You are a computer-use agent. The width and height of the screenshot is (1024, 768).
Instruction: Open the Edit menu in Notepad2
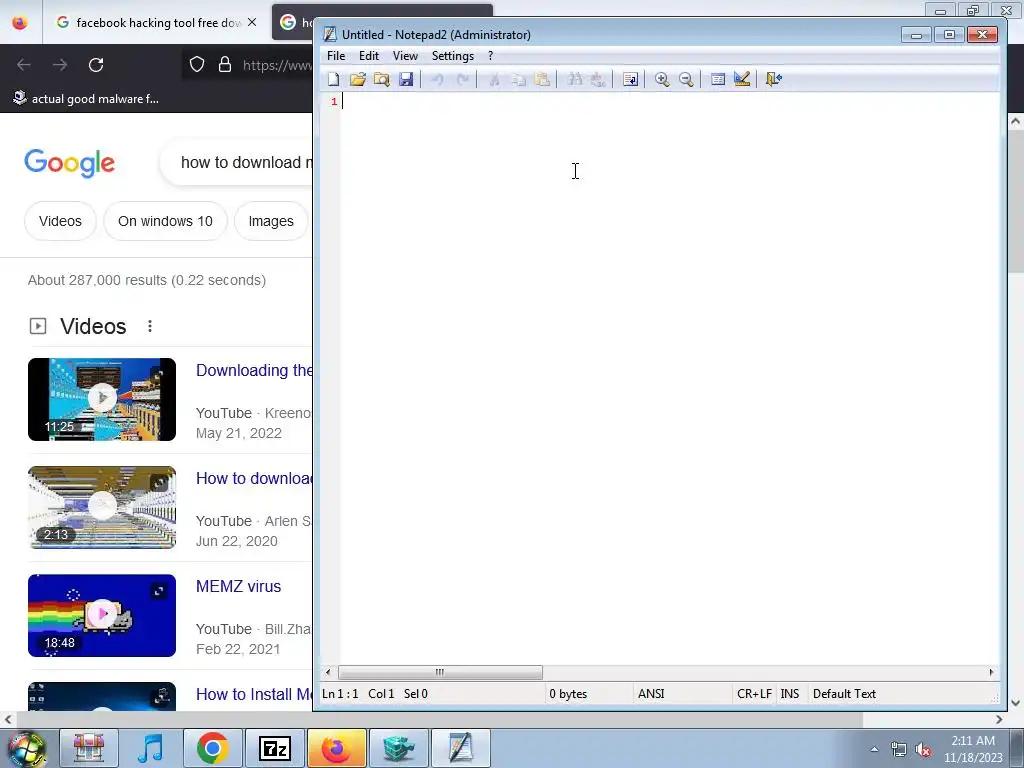[369, 56]
